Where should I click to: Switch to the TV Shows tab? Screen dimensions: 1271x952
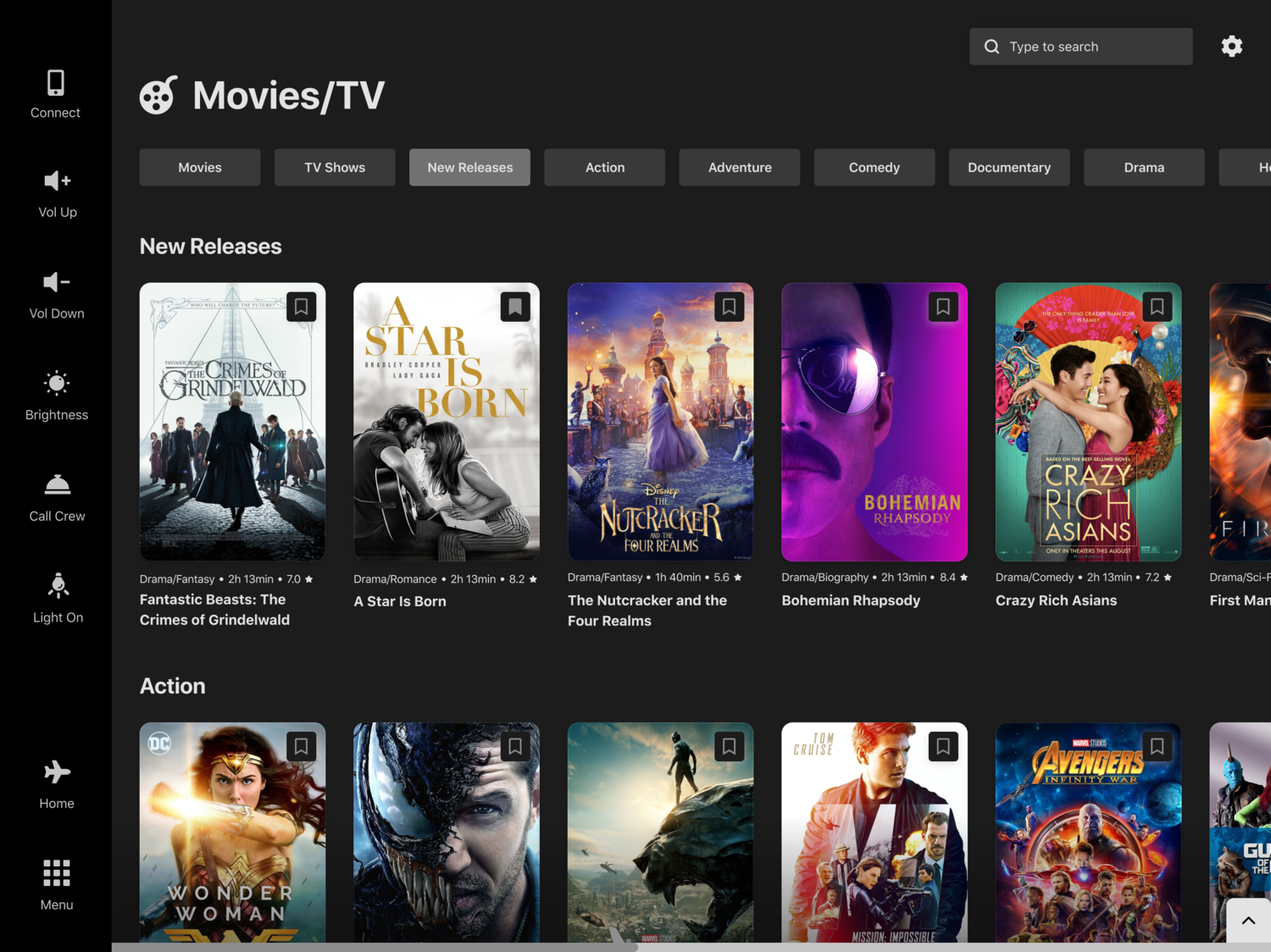pos(335,168)
